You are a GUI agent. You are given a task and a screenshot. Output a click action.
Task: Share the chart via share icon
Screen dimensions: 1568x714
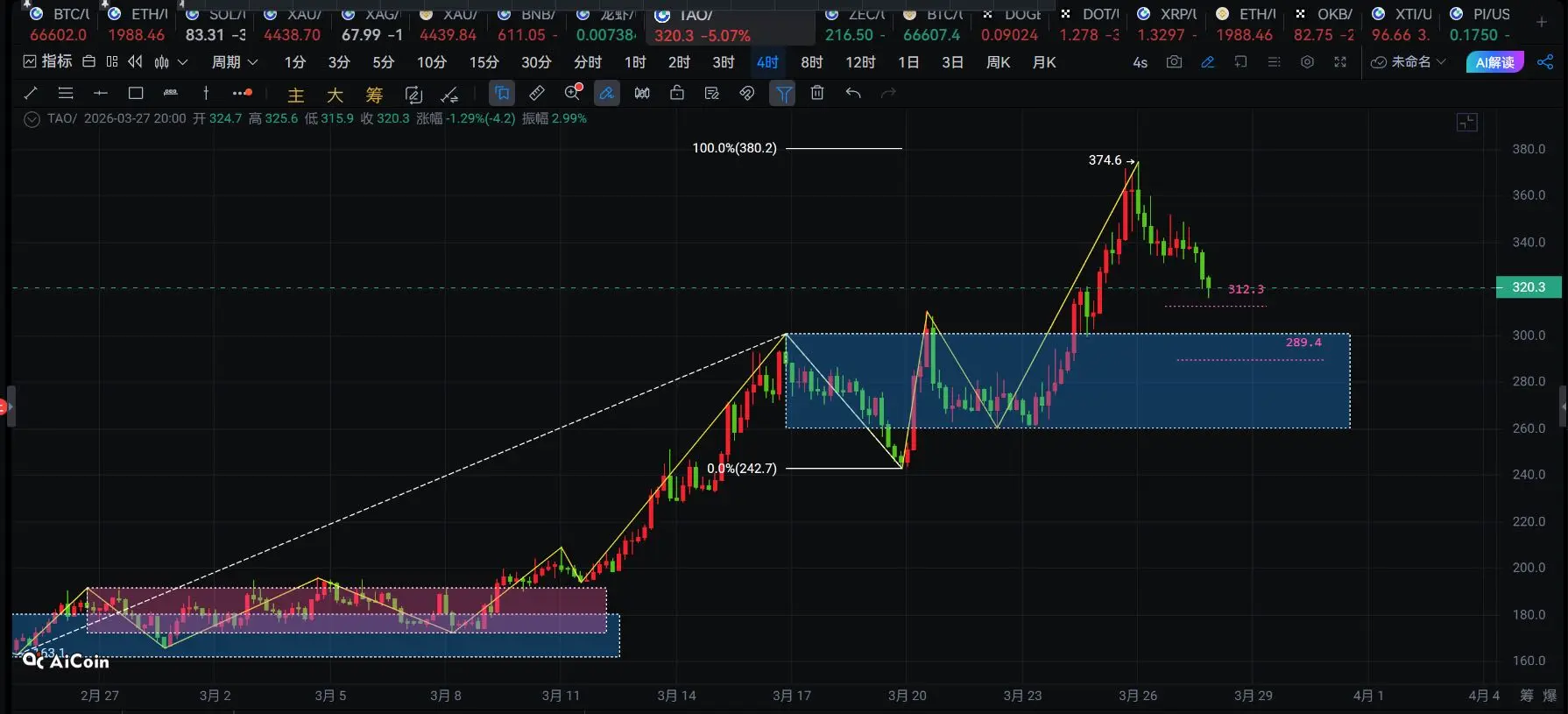tap(1545, 62)
